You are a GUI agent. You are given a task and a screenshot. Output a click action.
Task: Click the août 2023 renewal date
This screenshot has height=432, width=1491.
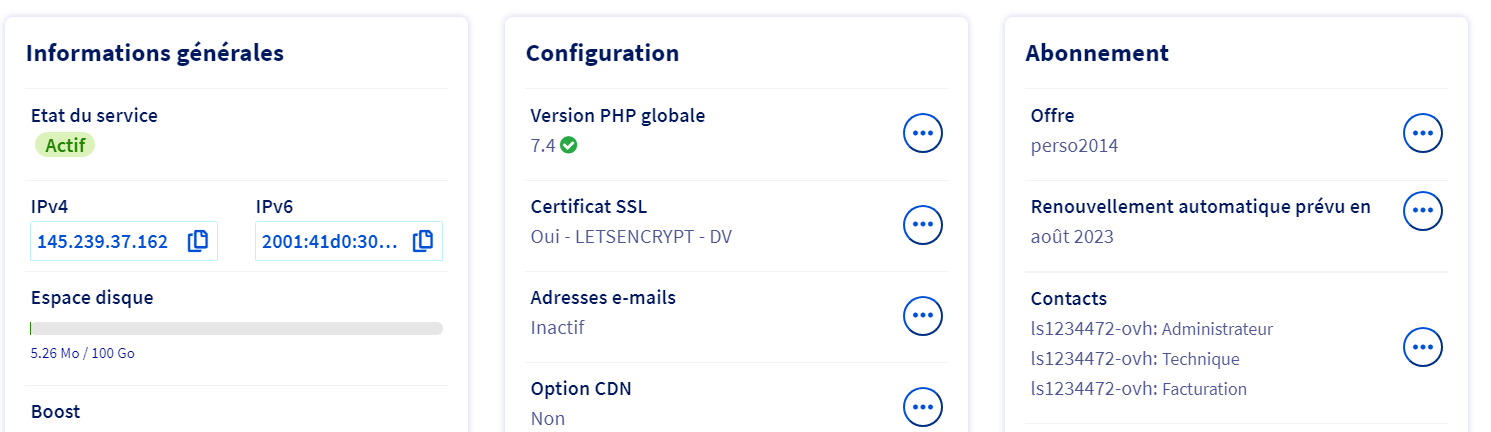click(x=1072, y=237)
